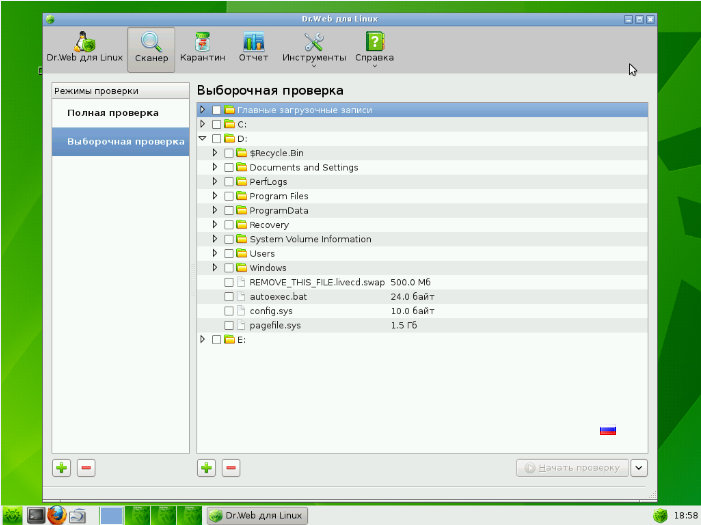Screen dimensions: 701x525
Task: Expand the ProgramData folder
Action: (x=215, y=210)
